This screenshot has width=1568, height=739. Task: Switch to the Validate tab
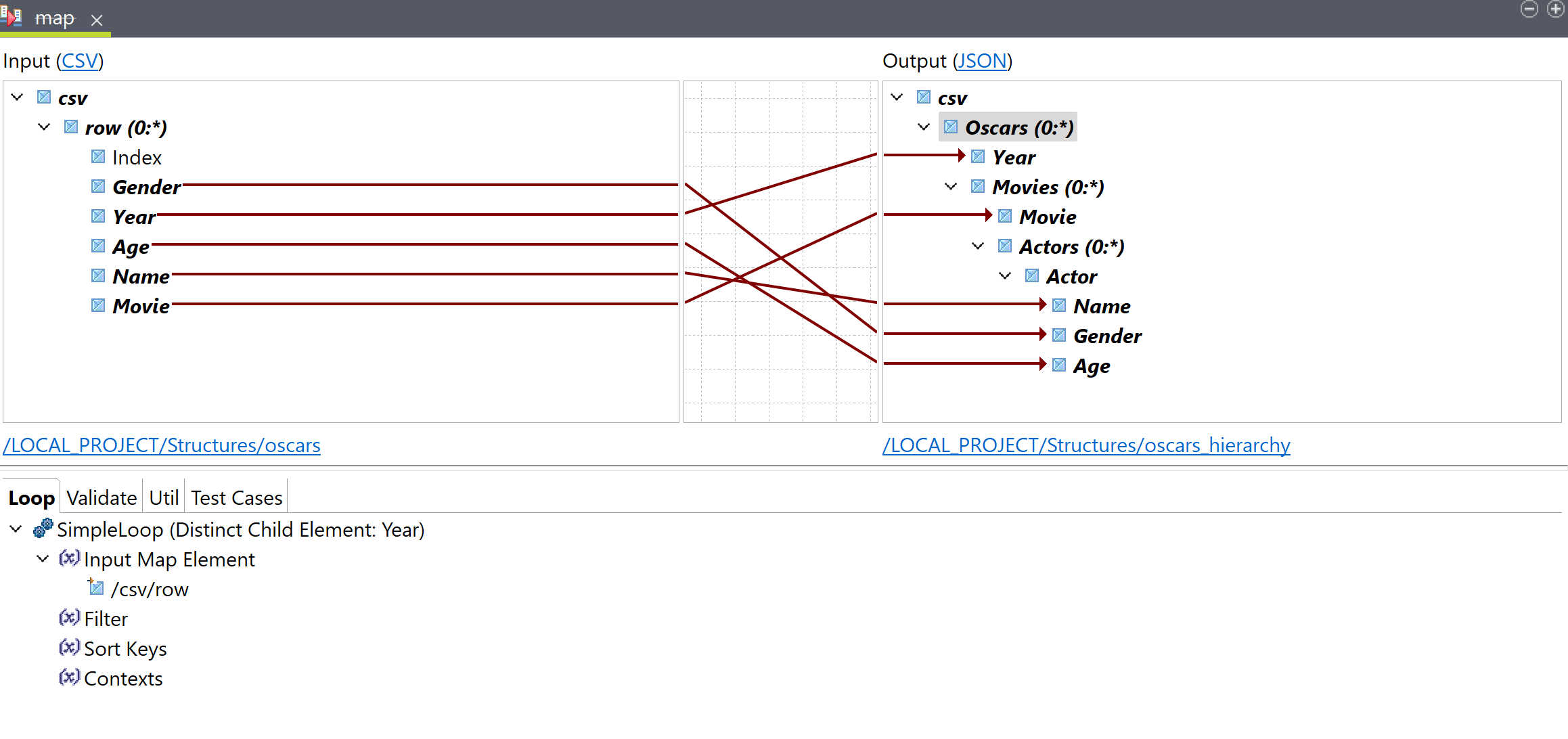tap(102, 498)
